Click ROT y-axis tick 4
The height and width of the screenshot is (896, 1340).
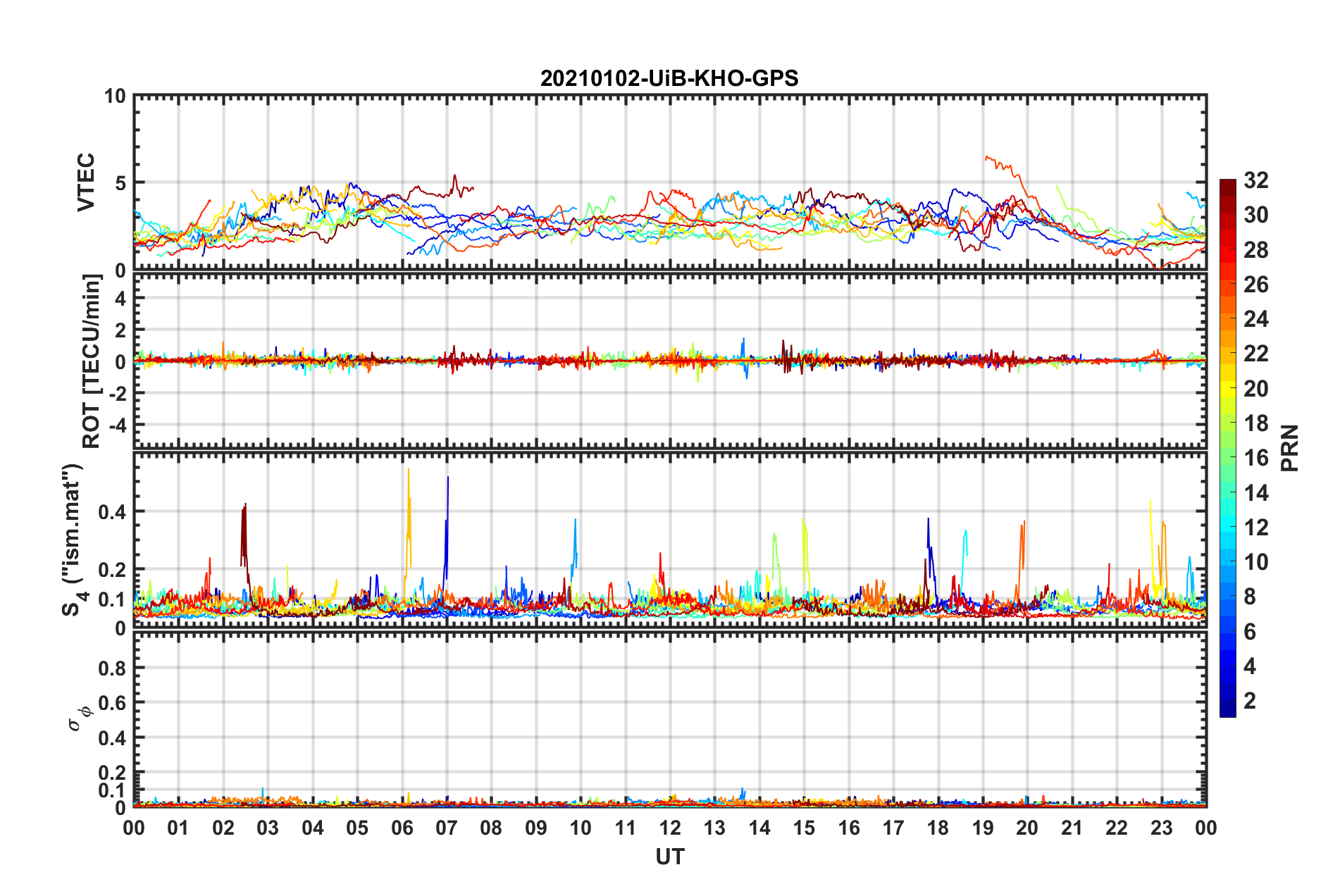coord(120,299)
